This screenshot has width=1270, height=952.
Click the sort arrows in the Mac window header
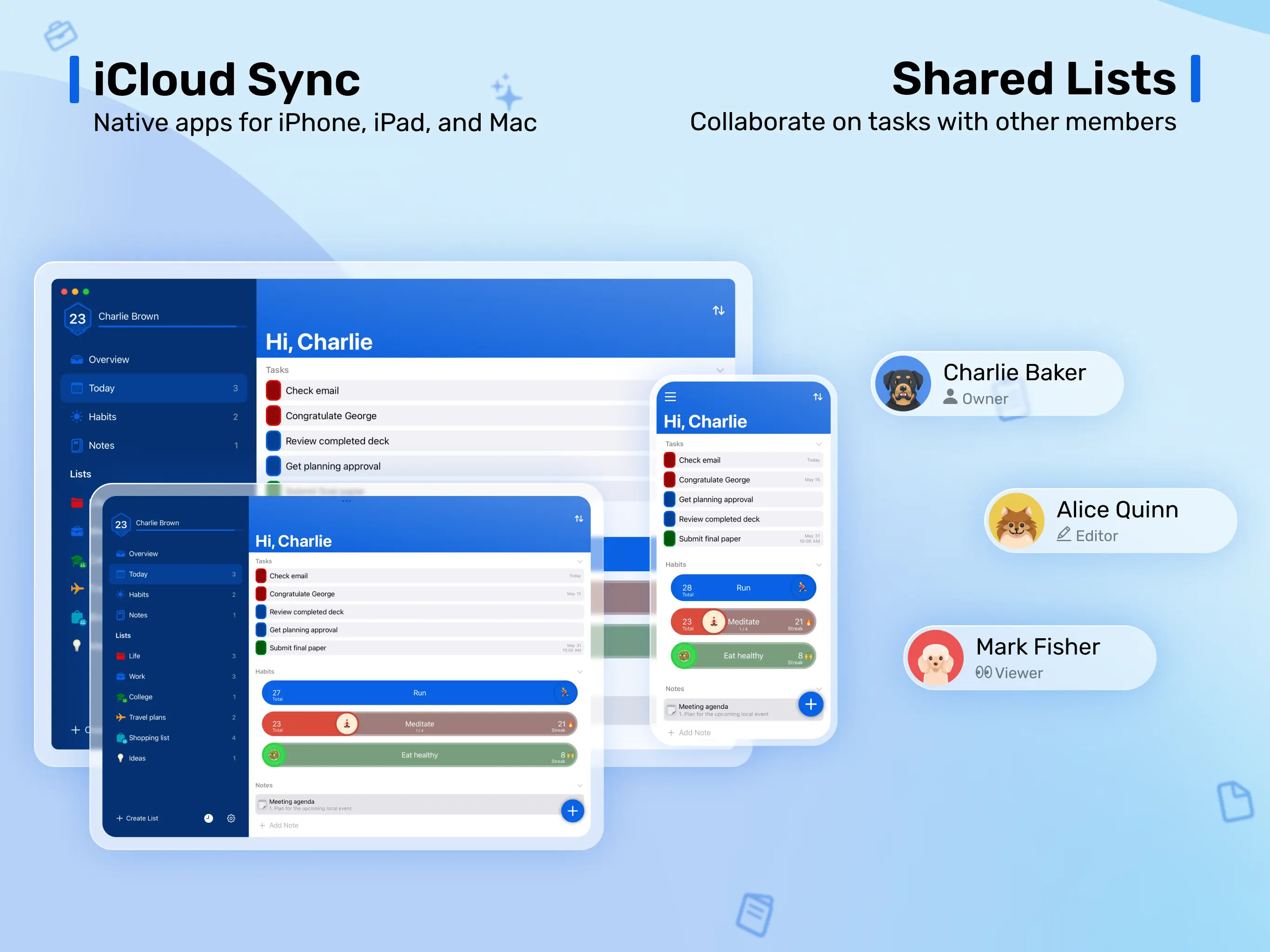coord(718,311)
